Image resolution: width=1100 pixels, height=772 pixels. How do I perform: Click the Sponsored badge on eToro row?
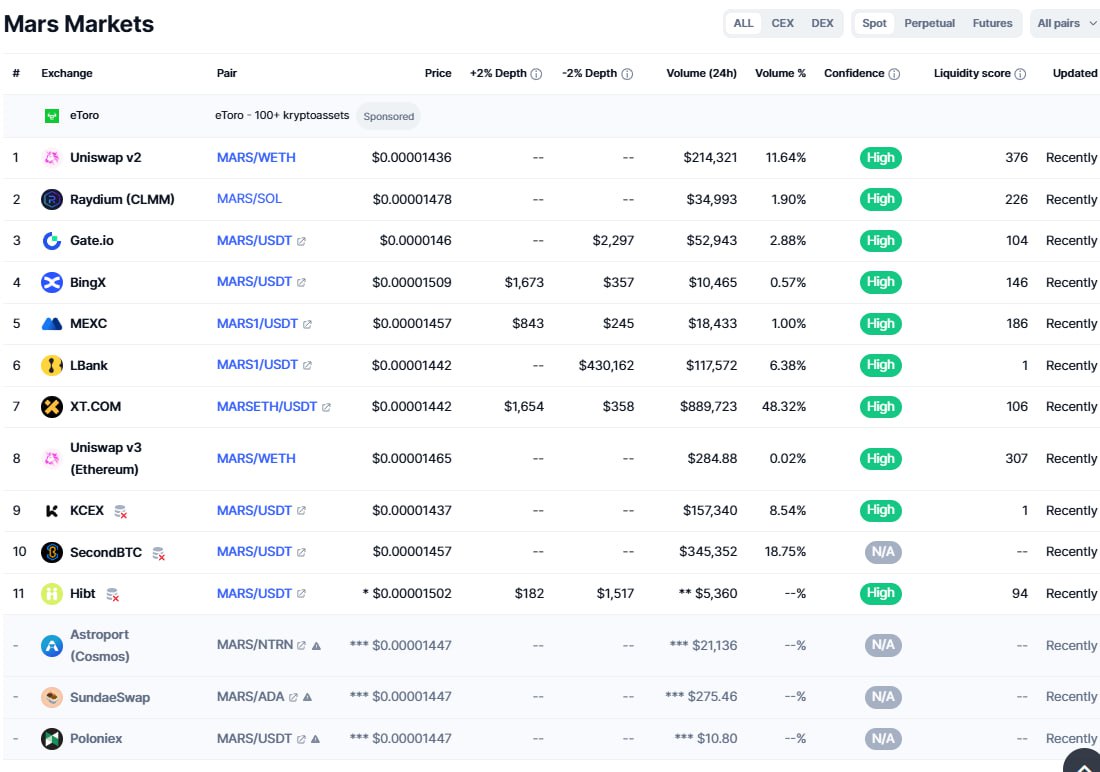click(x=389, y=117)
